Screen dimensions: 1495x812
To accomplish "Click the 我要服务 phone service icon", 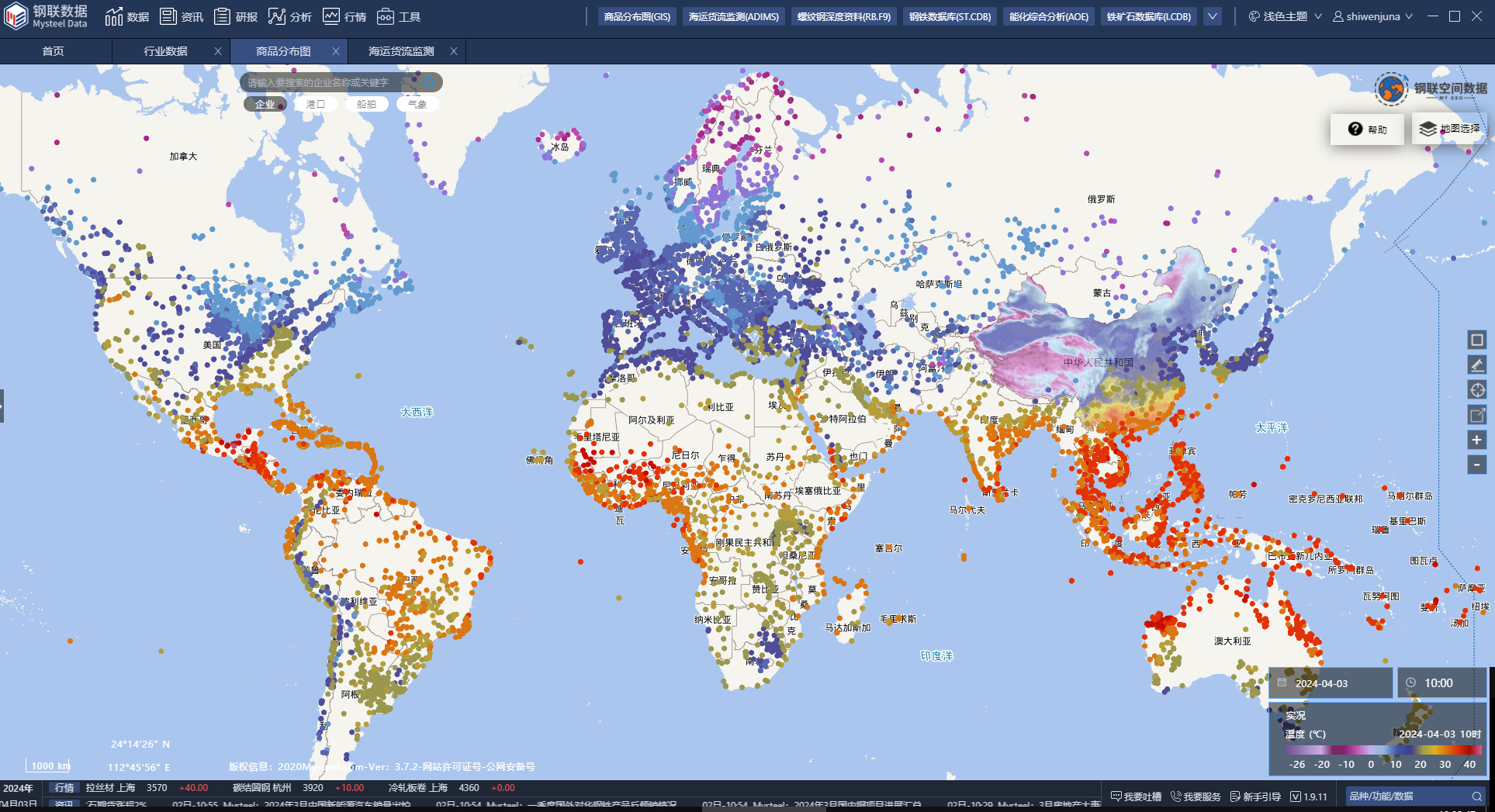I will (1175, 796).
